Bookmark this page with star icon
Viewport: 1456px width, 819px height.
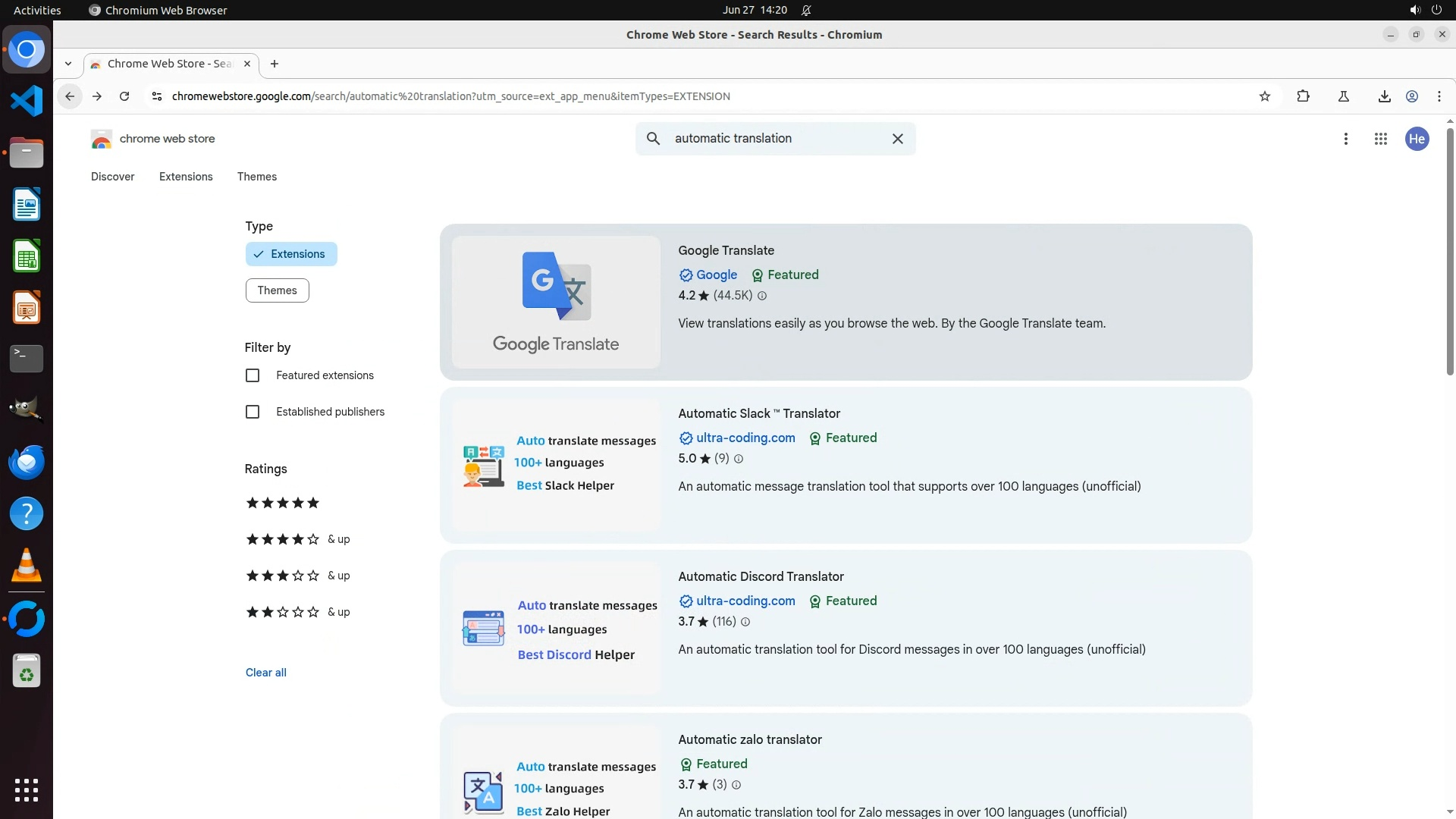(1264, 96)
